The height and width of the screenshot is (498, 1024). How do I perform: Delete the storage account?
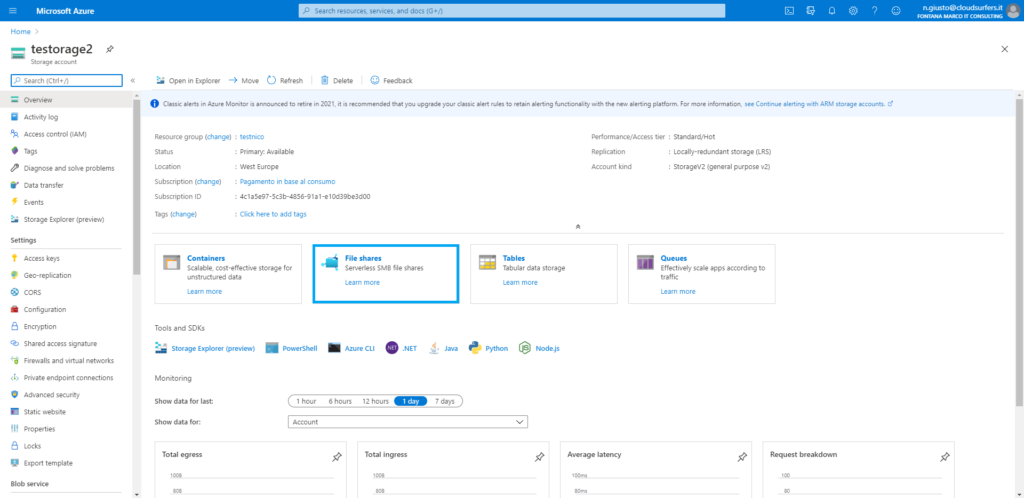tap(336, 80)
